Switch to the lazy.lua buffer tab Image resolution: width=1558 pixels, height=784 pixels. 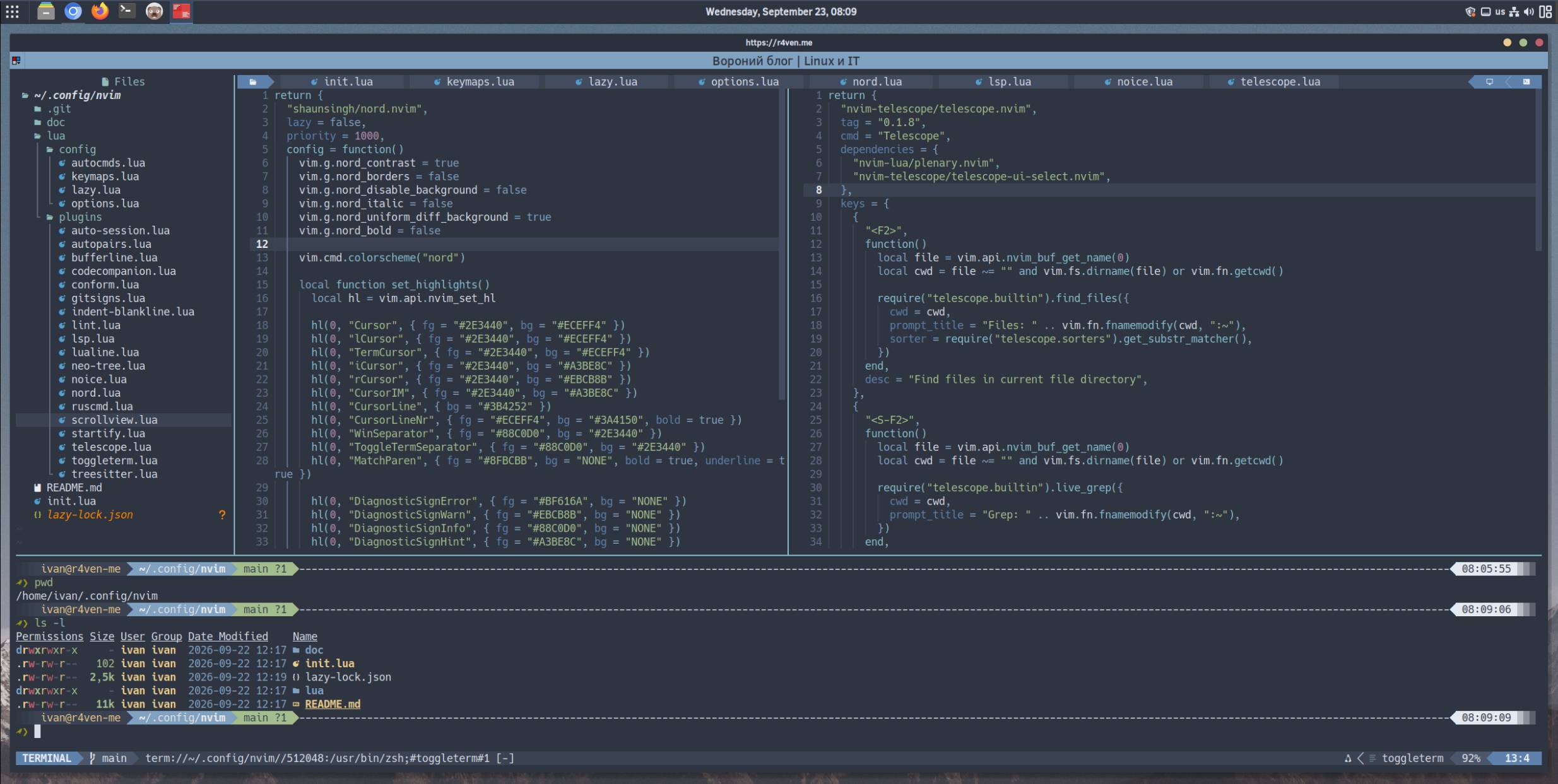(x=606, y=81)
